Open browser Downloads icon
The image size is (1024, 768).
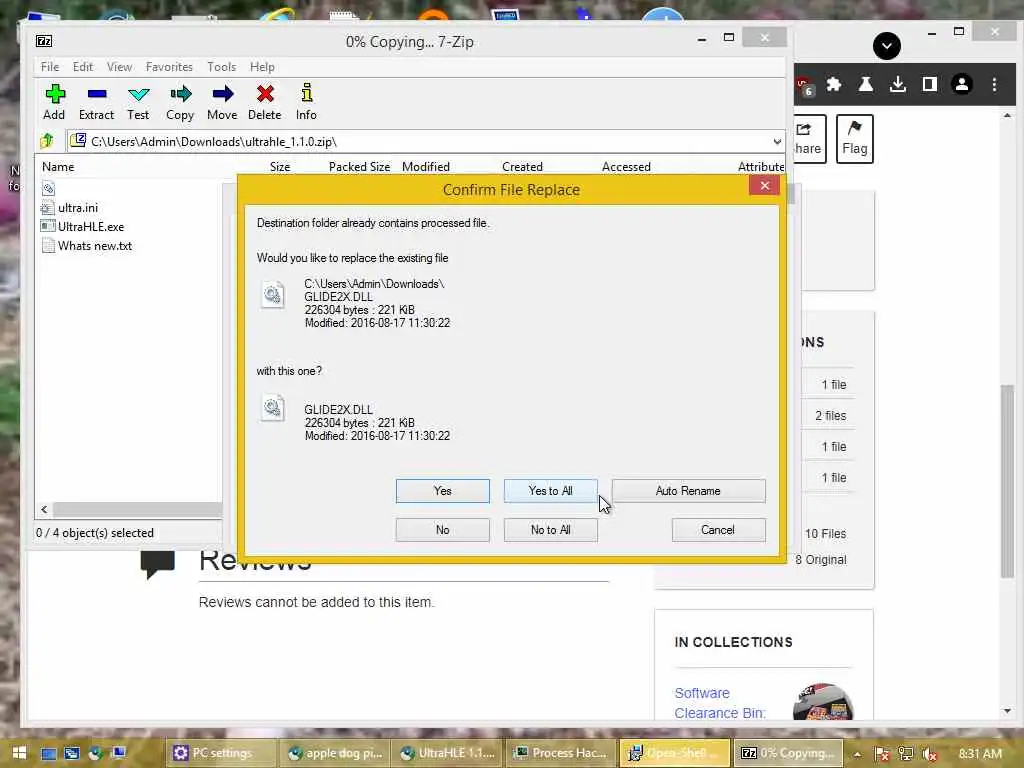coord(897,84)
